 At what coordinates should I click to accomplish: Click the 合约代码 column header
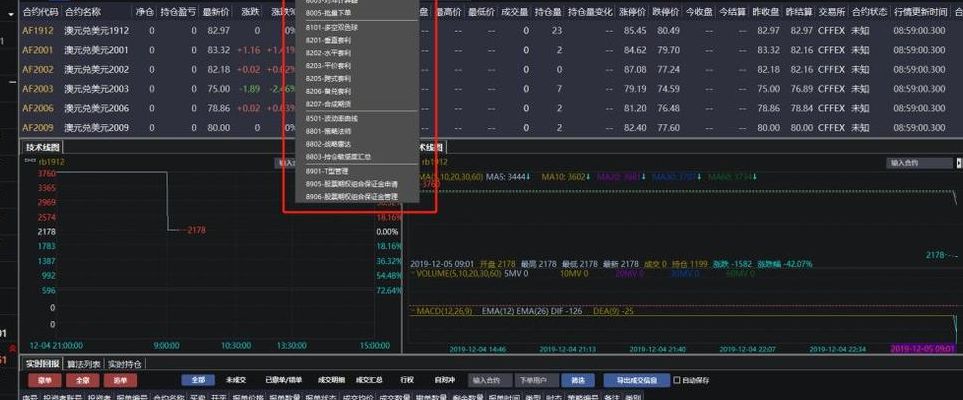click(41, 12)
